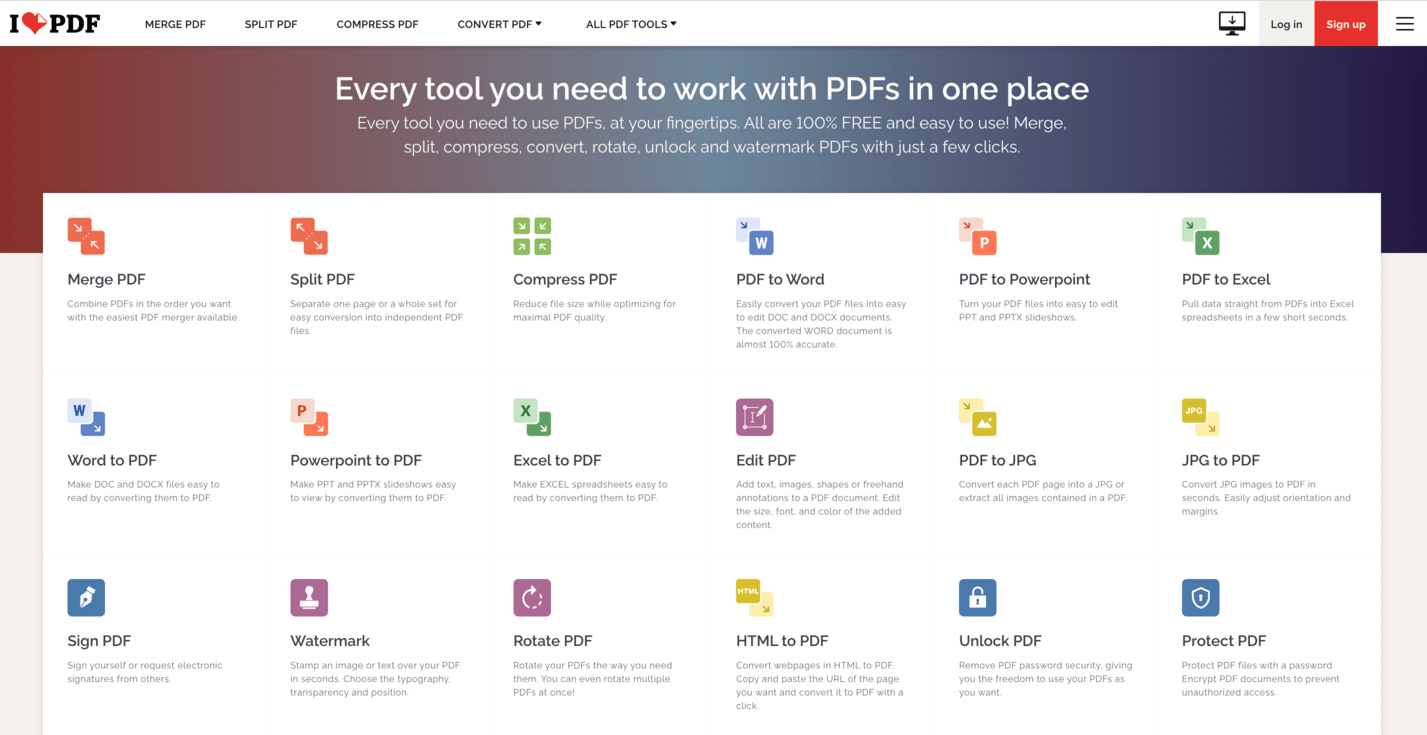Click the JPG to PDF icon

1201,417
